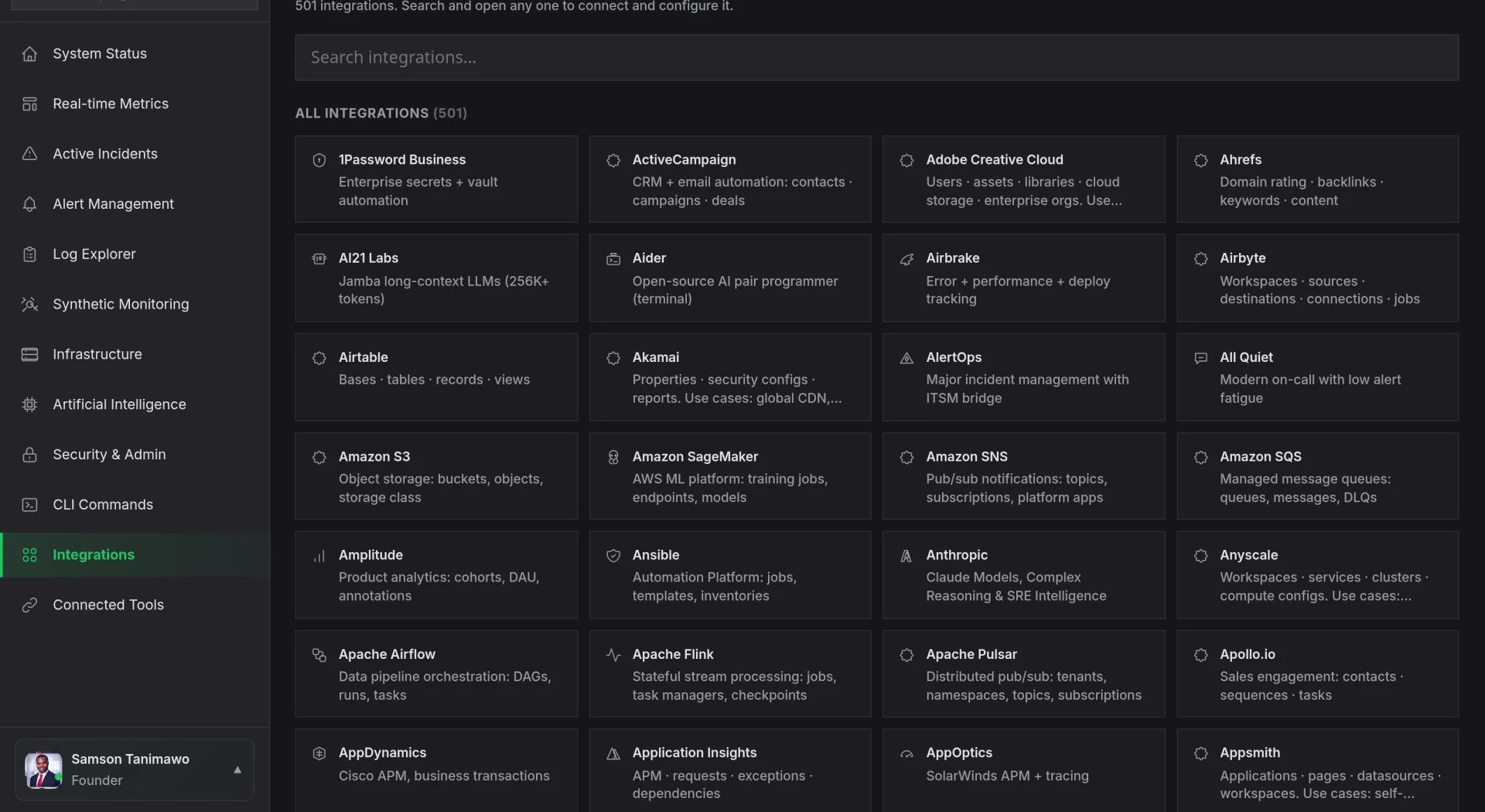Click the AppDynamics hexagon icon
This screenshot has width=1485, height=812.
pos(319,753)
